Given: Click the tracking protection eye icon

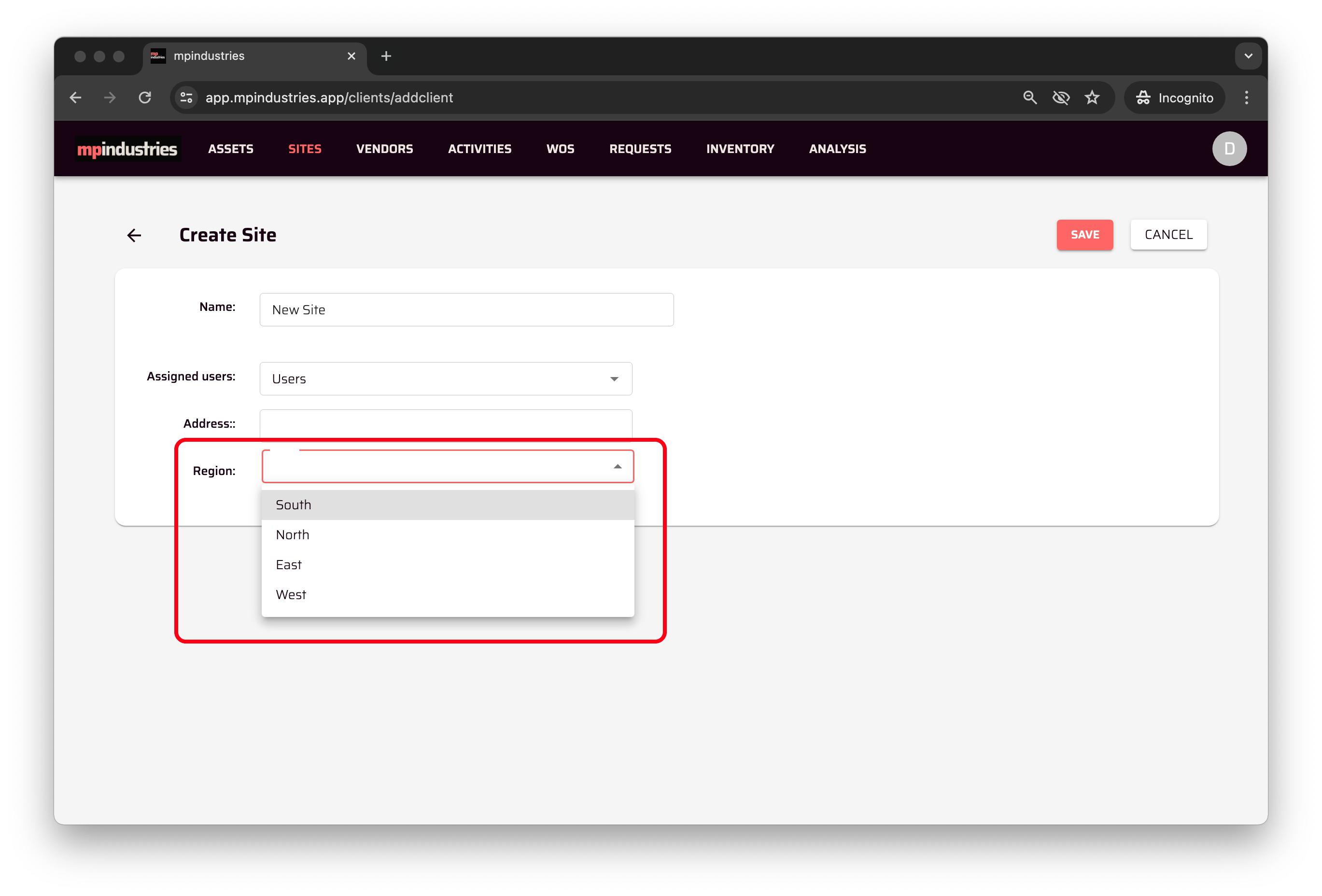Looking at the screenshot, I should tap(1060, 98).
